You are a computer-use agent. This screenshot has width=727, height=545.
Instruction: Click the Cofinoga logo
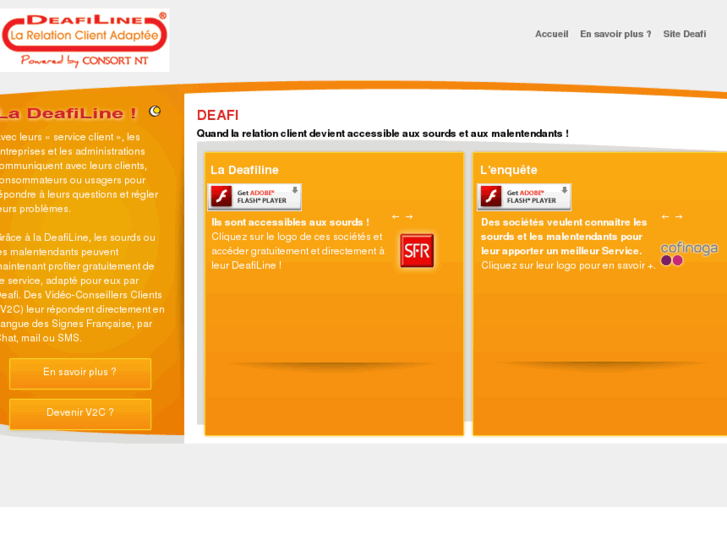point(689,253)
